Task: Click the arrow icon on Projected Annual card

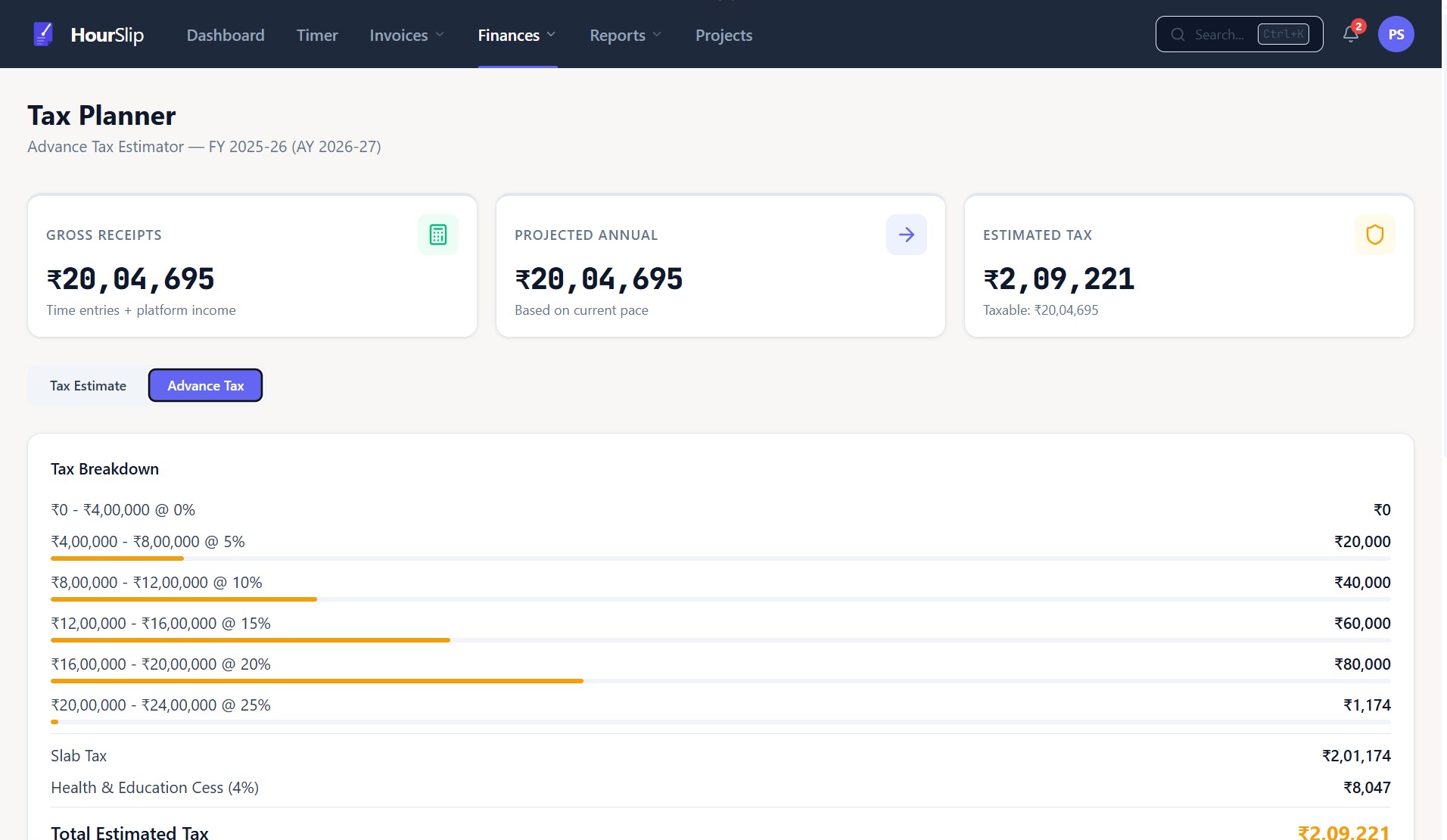Action: pos(907,235)
